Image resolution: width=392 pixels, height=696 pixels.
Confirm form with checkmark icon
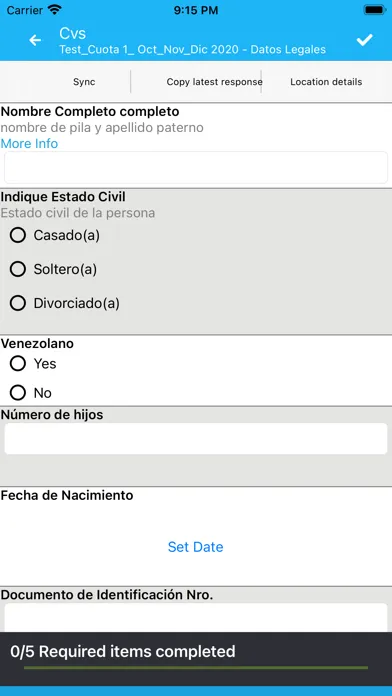click(364, 40)
